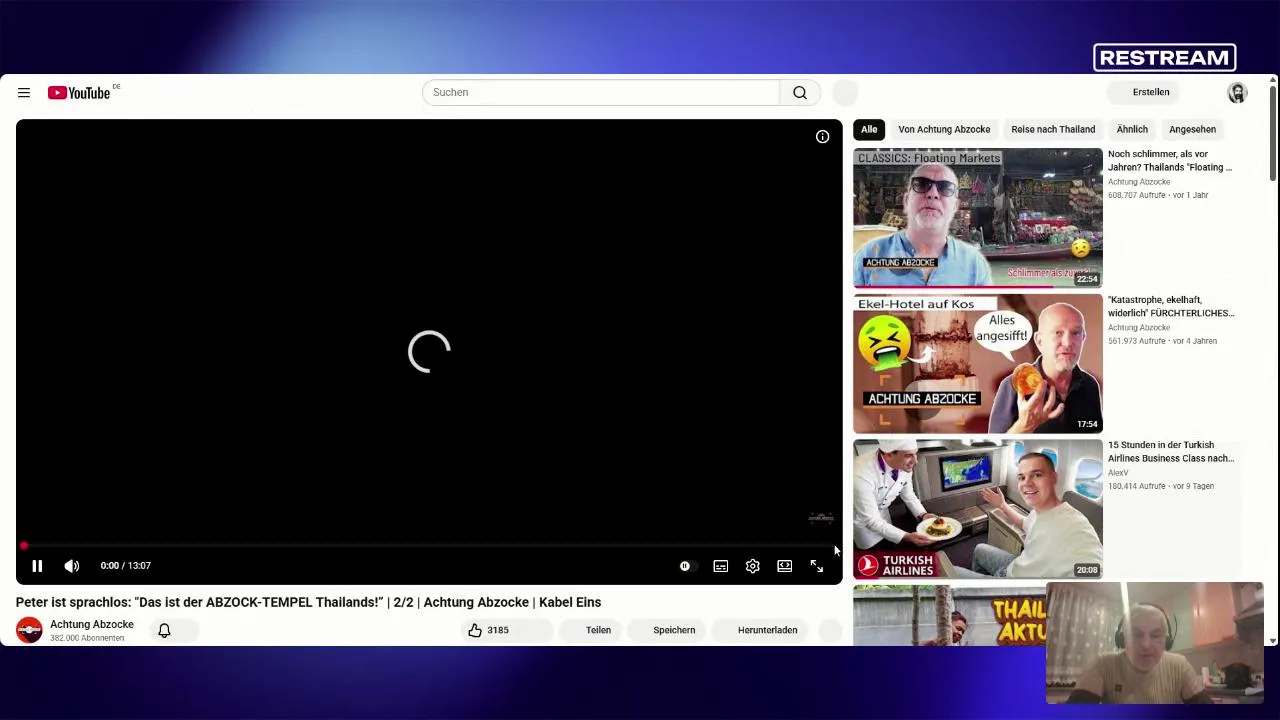Open the AlexV channel name

tap(1118, 473)
